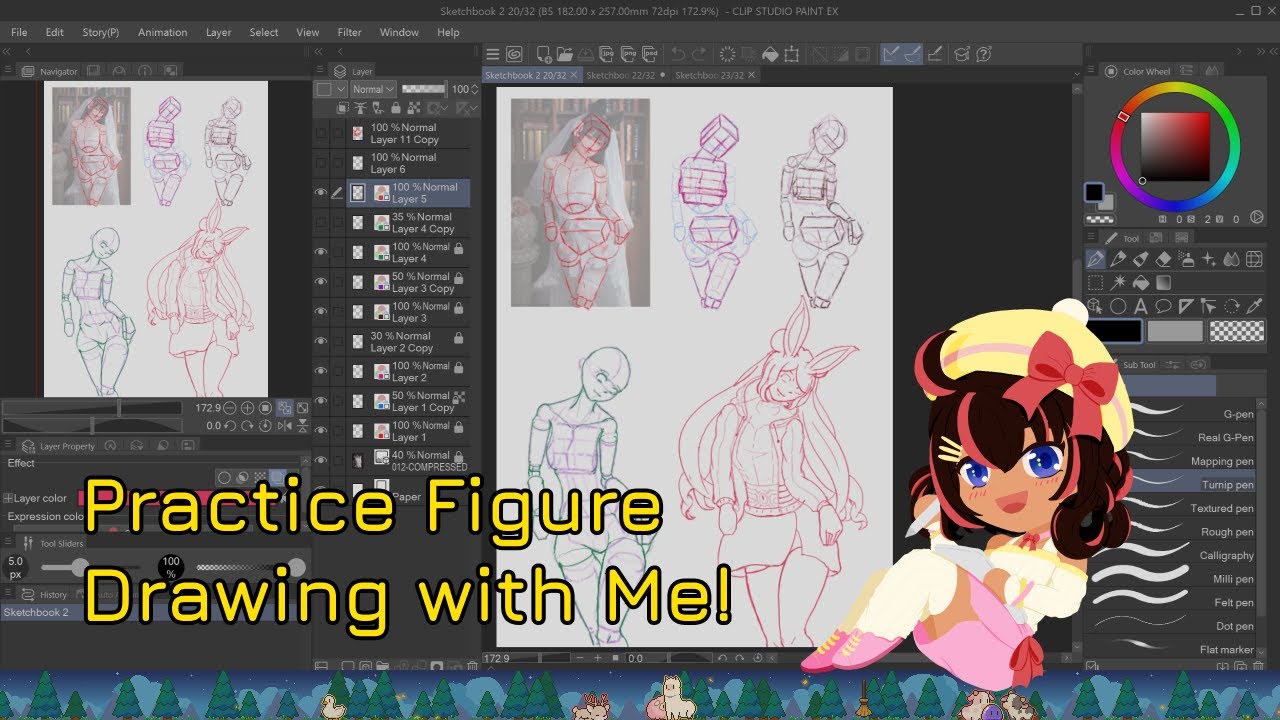Hide Layer 5 visibility eye

[321, 193]
